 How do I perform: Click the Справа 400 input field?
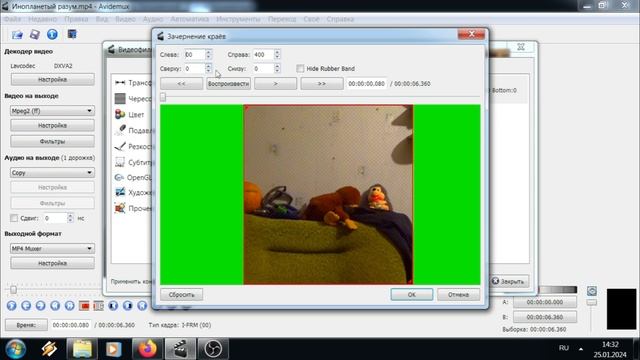(263, 54)
